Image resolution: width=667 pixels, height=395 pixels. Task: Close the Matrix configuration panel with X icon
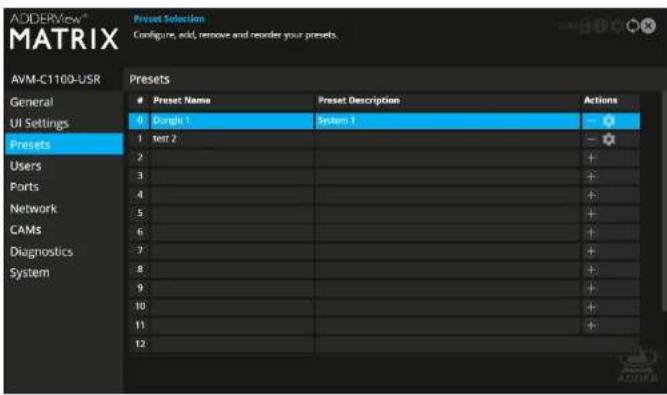tap(648, 26)
